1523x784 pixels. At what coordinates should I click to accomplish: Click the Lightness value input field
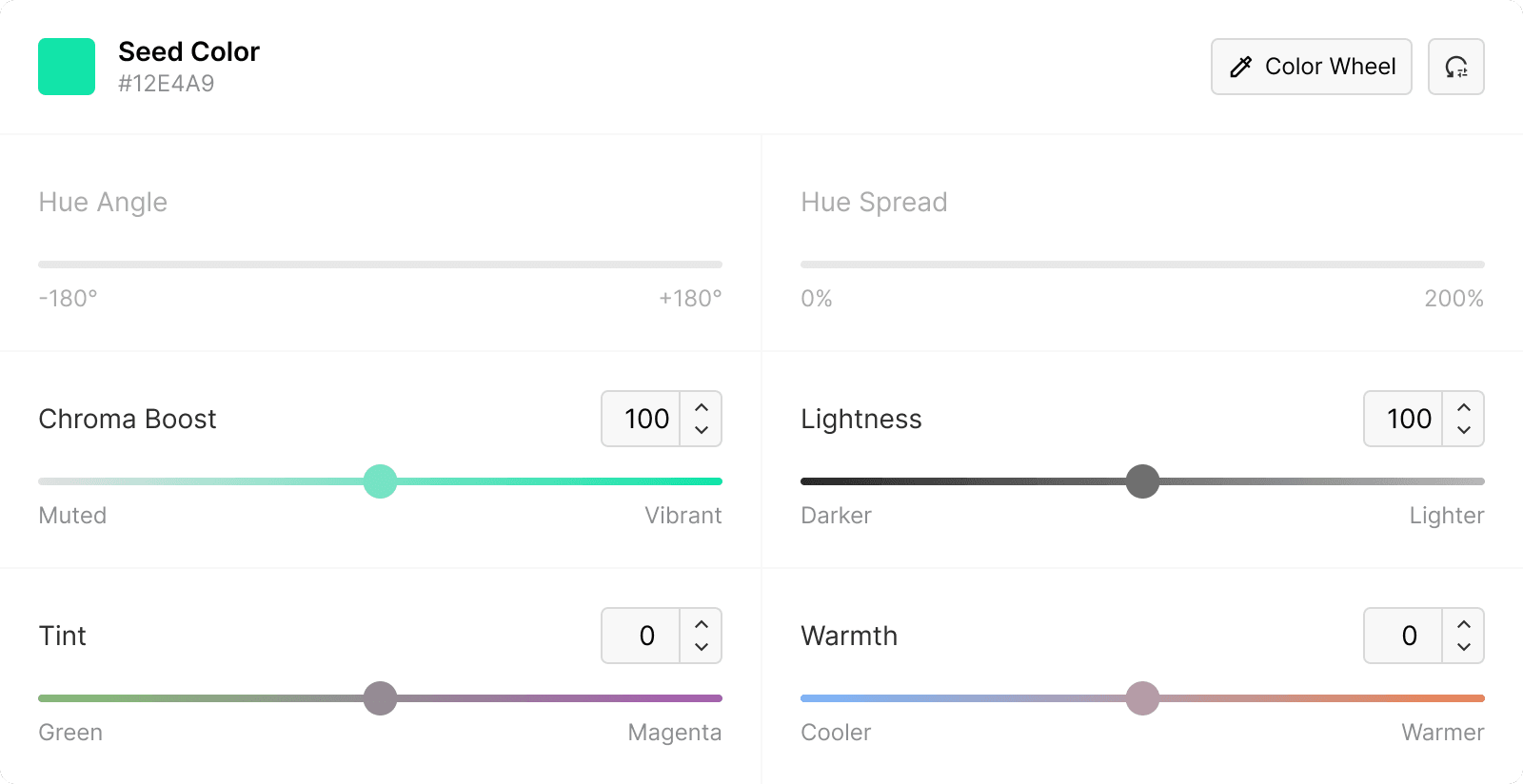1404,419
